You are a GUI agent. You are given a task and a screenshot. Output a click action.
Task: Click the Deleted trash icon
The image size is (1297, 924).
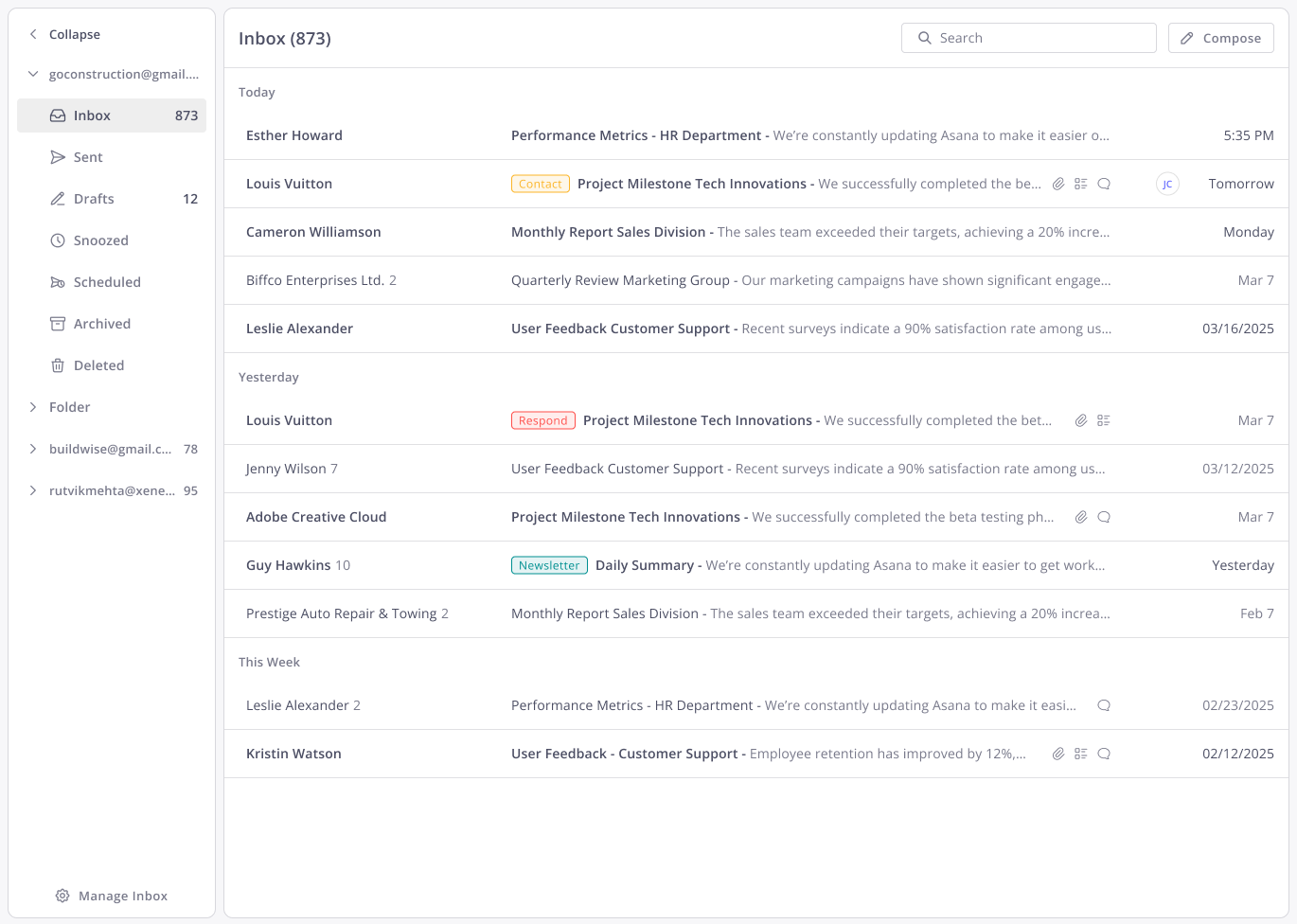(58, 365)
